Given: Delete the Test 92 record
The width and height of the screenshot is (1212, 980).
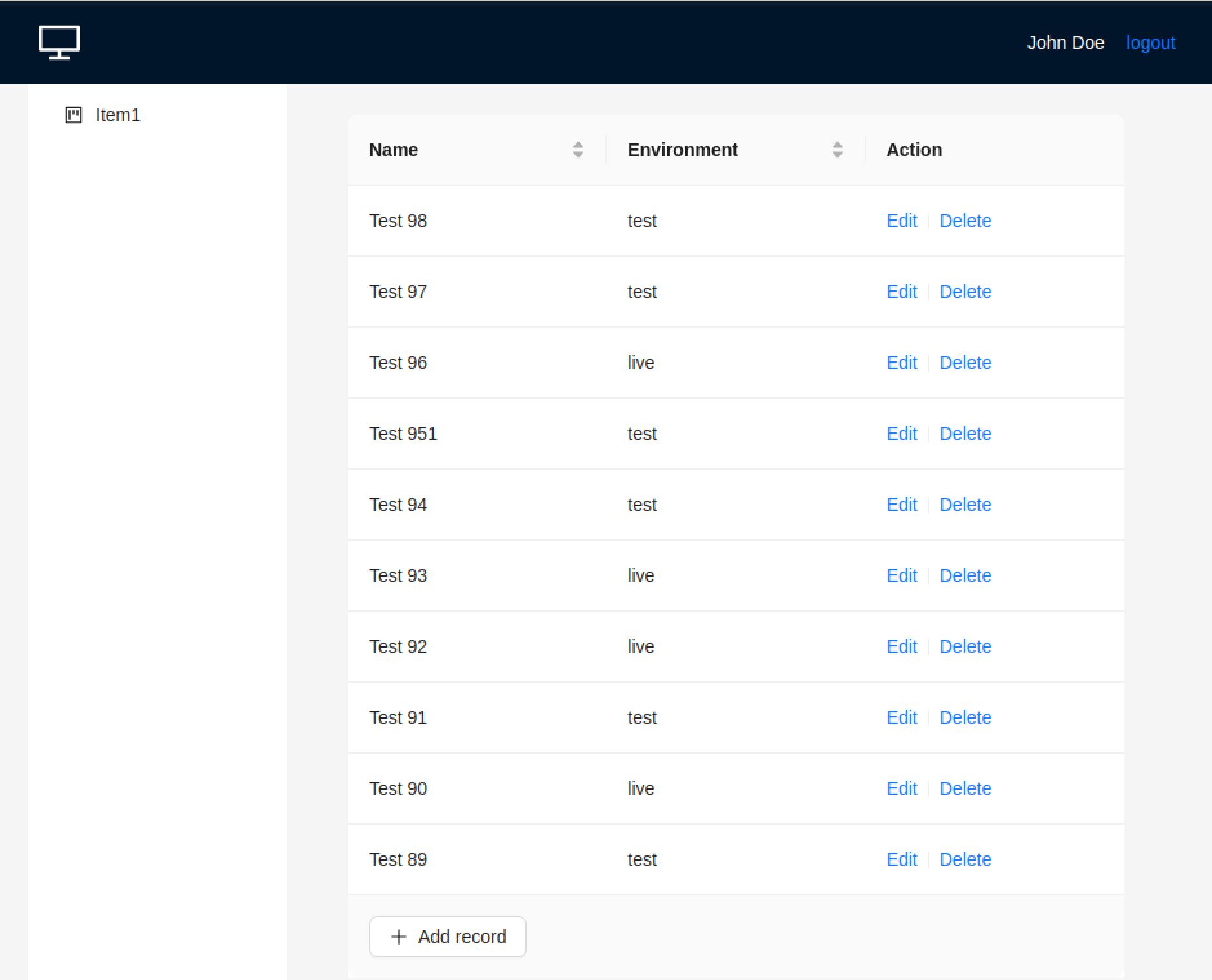Looking at the screenshot, I should [965, 646].
